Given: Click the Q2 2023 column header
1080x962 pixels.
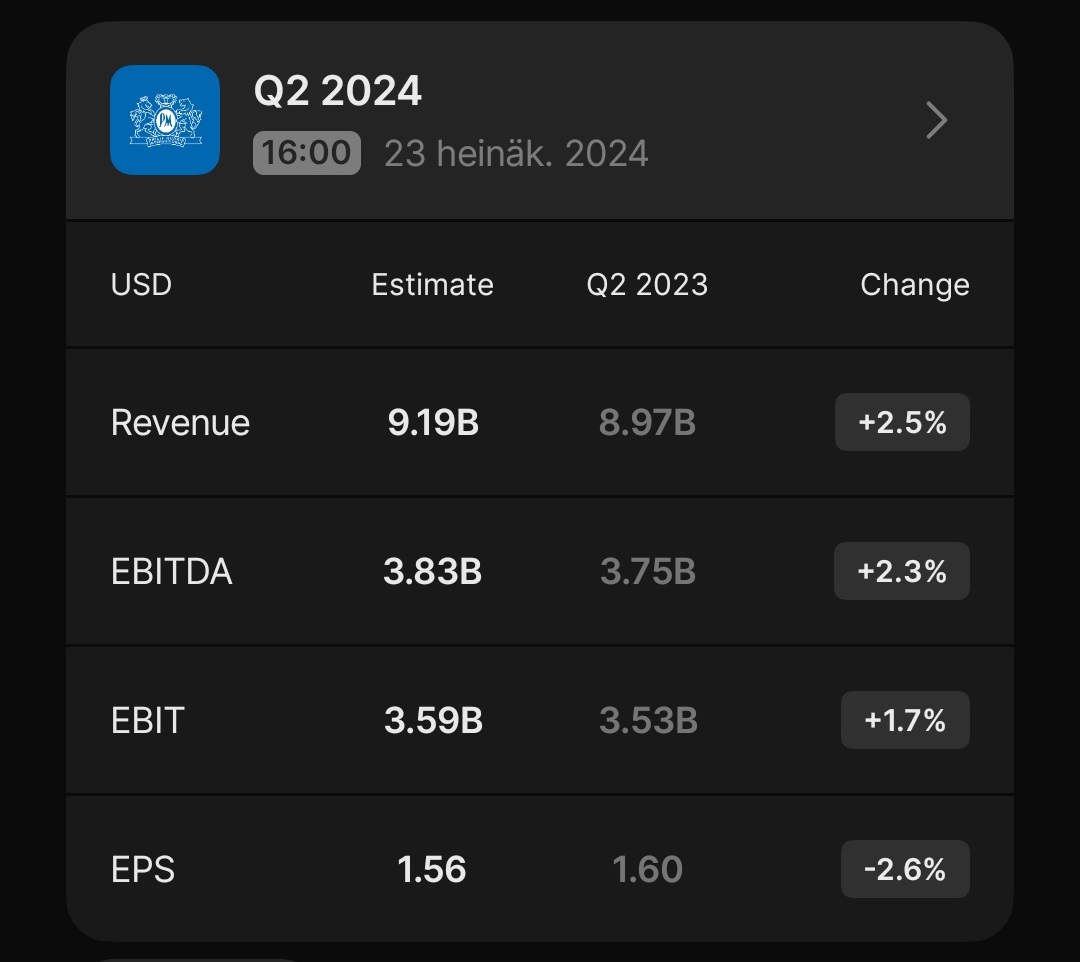Looking at the screenshot, I should coord(647,285).
